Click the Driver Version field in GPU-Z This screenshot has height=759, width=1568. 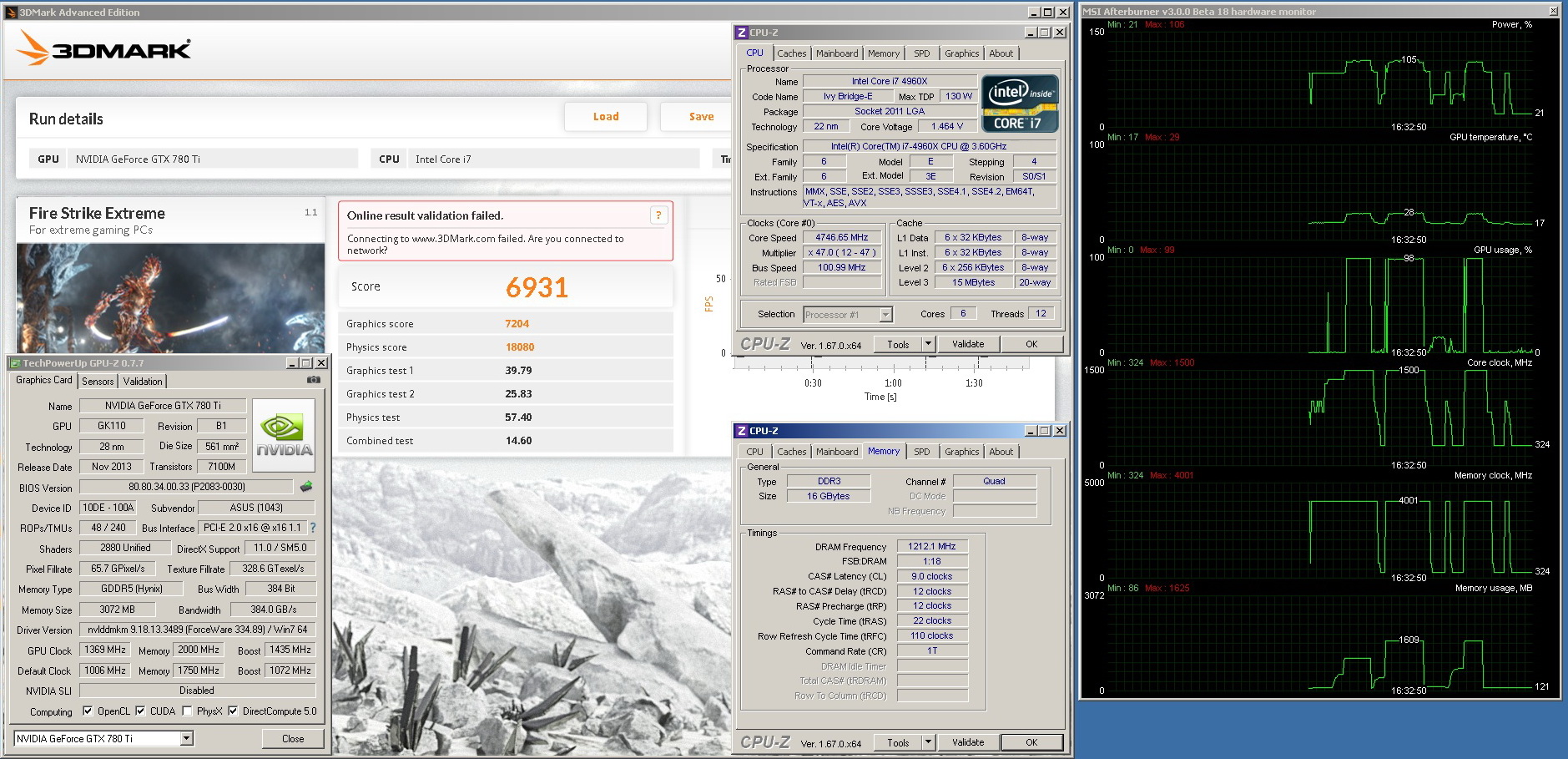click(197, 630)
